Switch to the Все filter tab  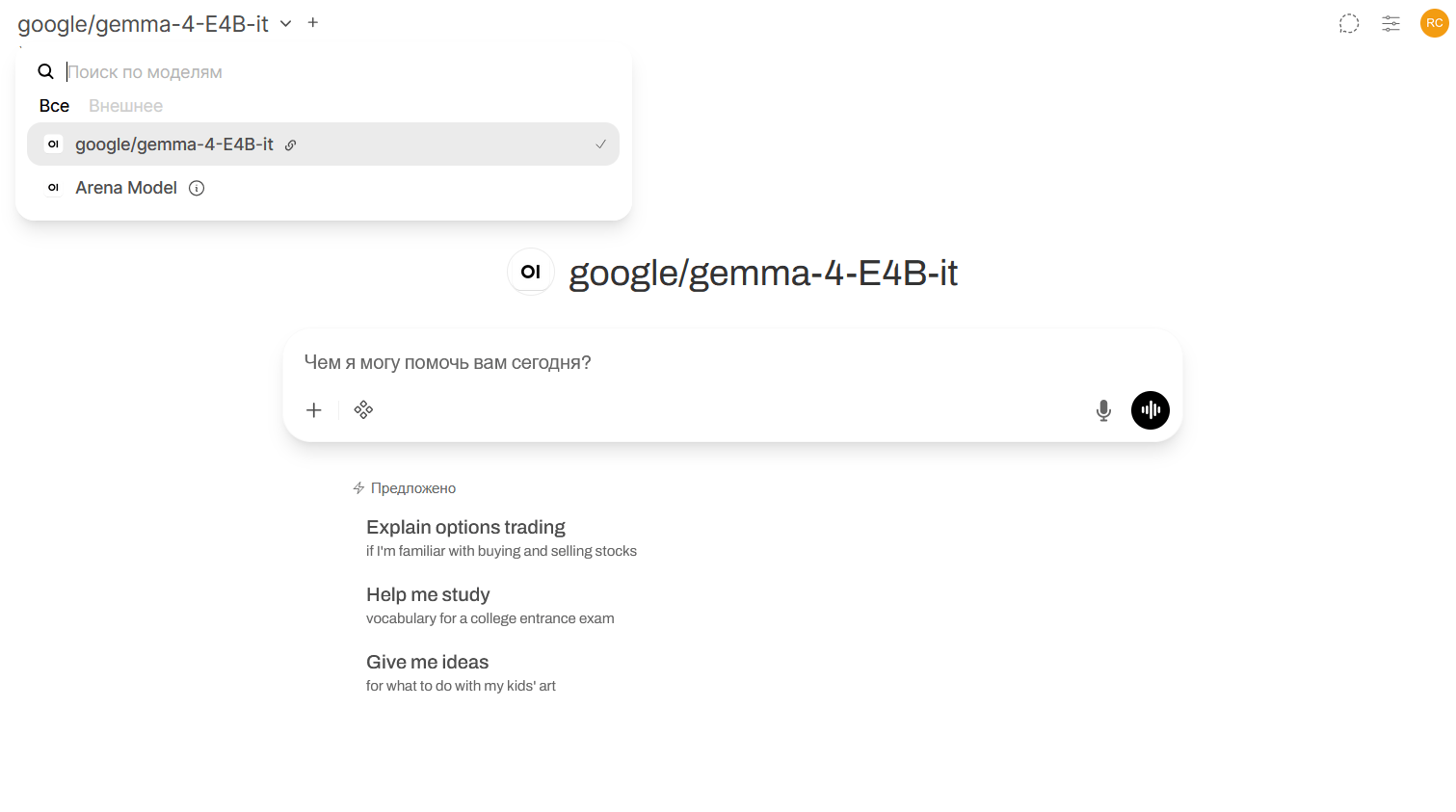click(54, 106)
